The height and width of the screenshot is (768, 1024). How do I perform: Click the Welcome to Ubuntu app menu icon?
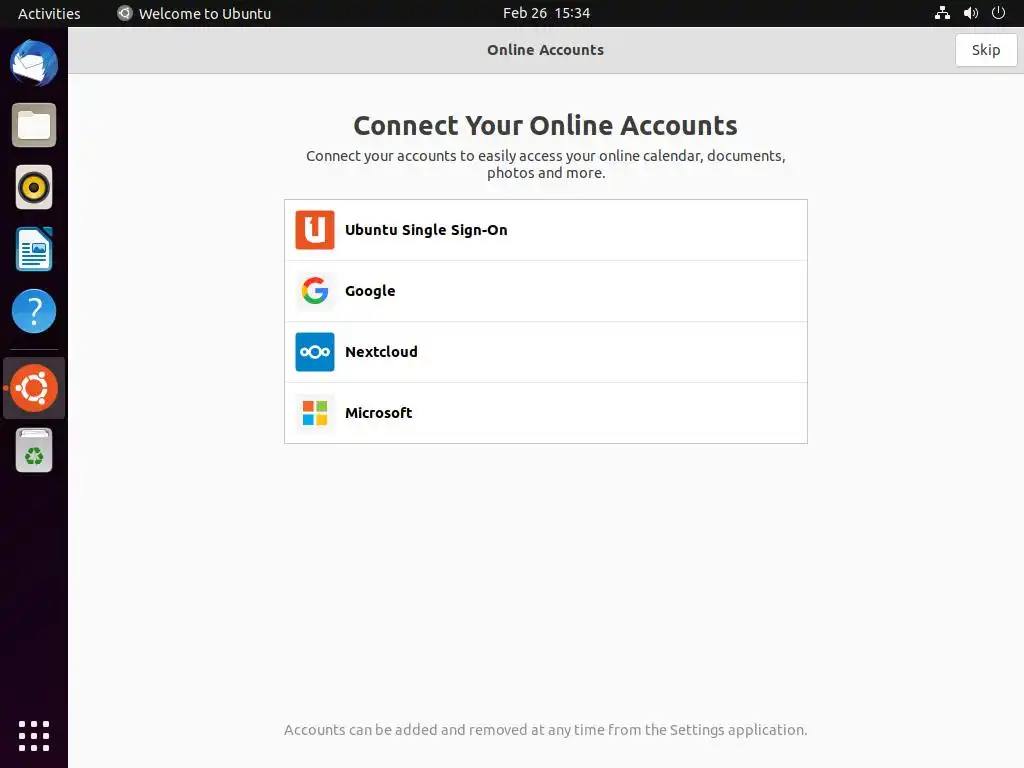[125, 13]
